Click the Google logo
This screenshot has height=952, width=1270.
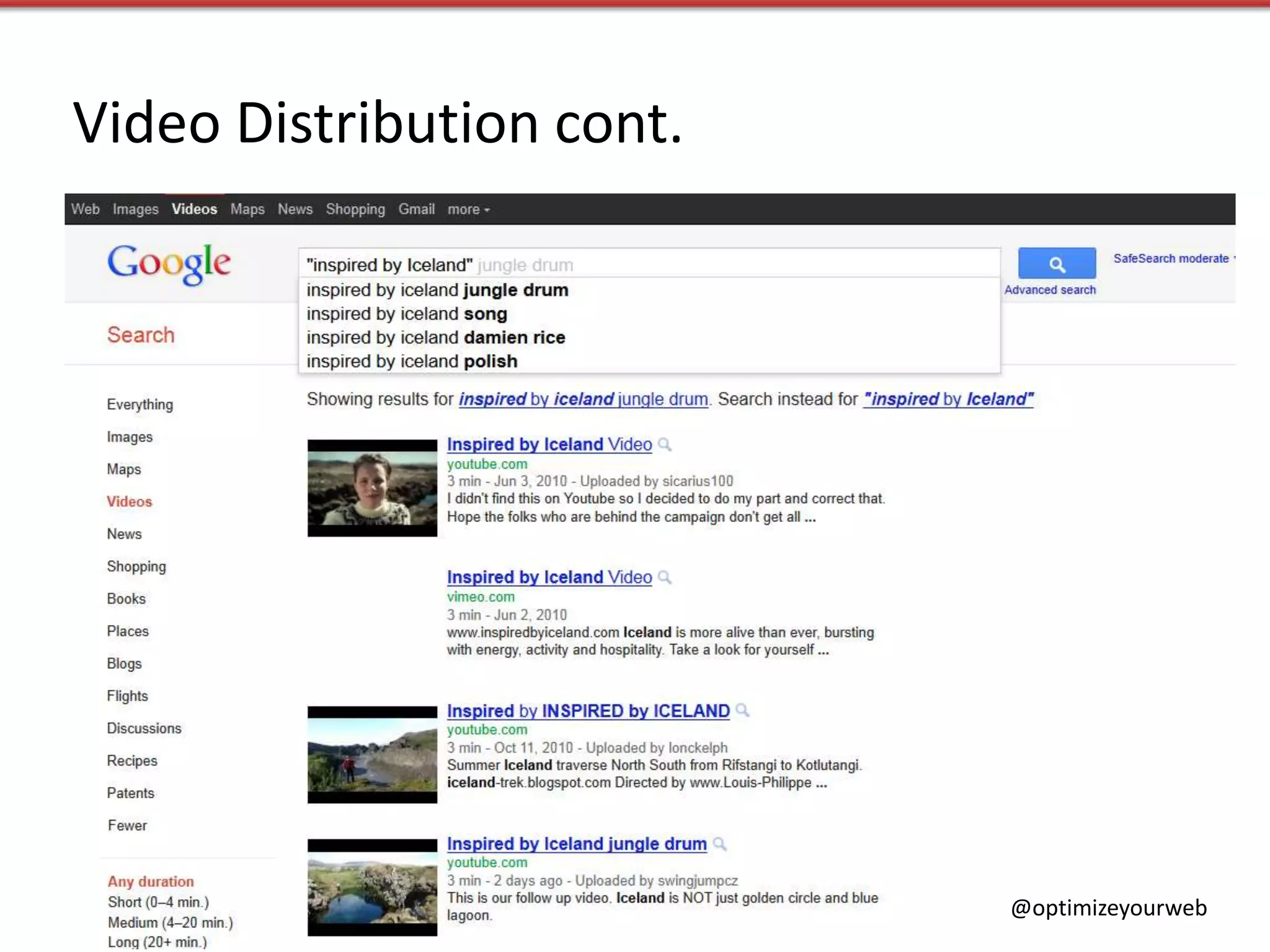pyautogui.click(x=169, y=264)
